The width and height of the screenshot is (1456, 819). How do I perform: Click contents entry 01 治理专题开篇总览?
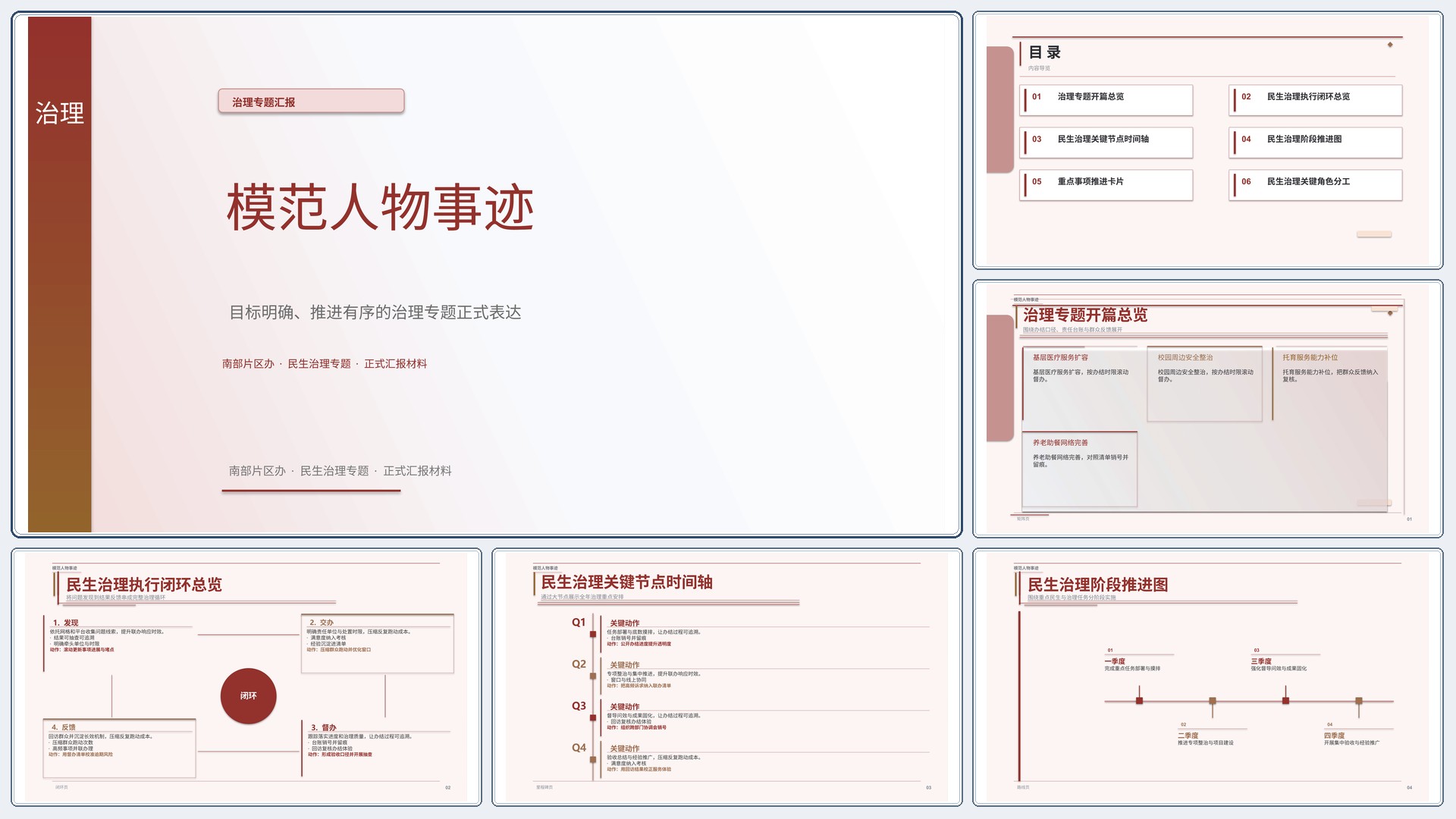(x=1106, y=99)
